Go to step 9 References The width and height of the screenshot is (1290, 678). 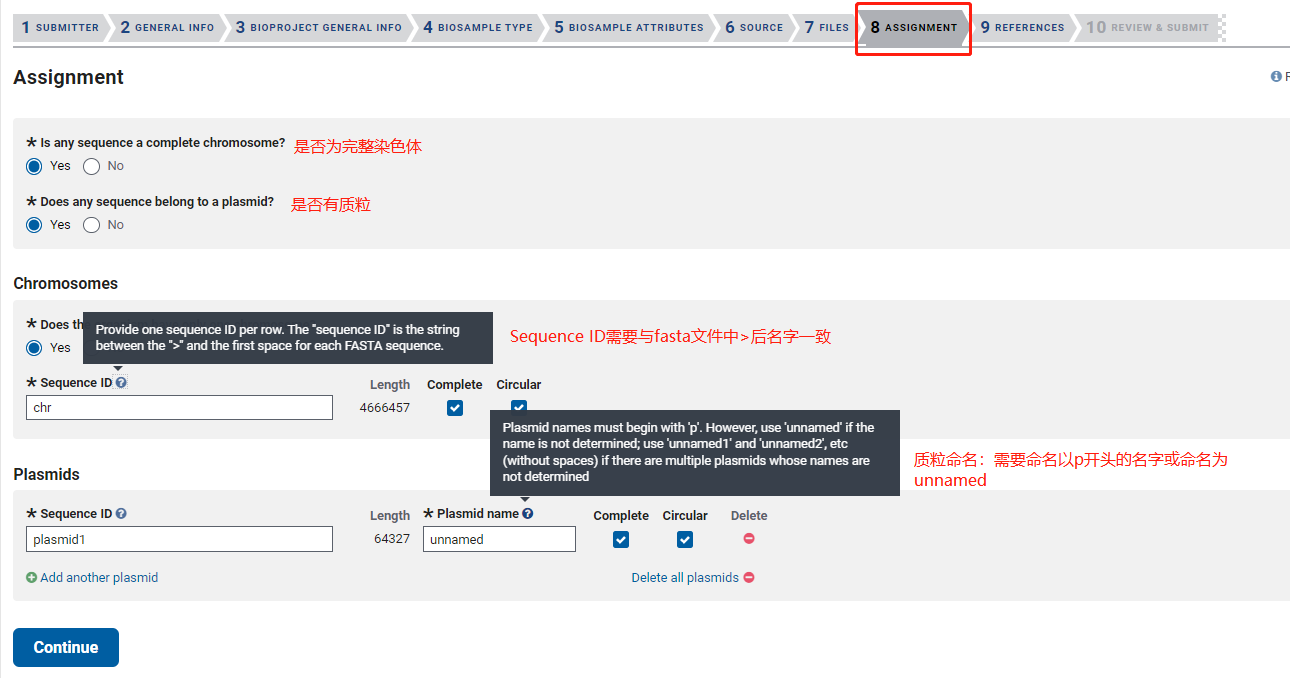click(x=1022, y=27)
